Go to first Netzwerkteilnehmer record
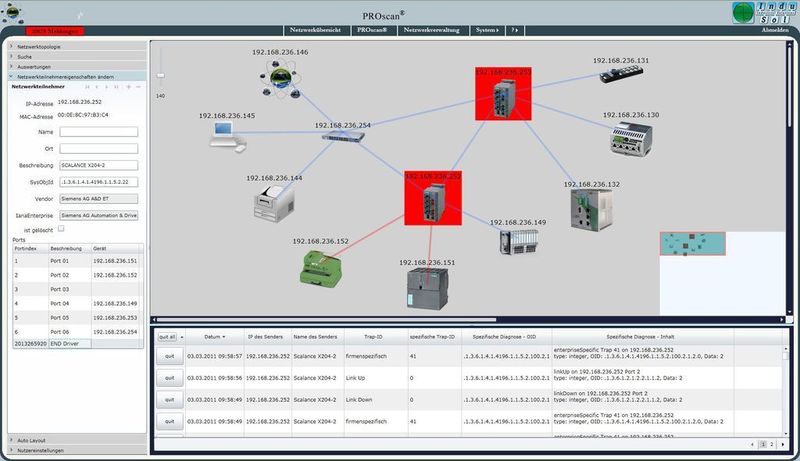The height and width of the screenshot is (461, 800). click(88, 87)
